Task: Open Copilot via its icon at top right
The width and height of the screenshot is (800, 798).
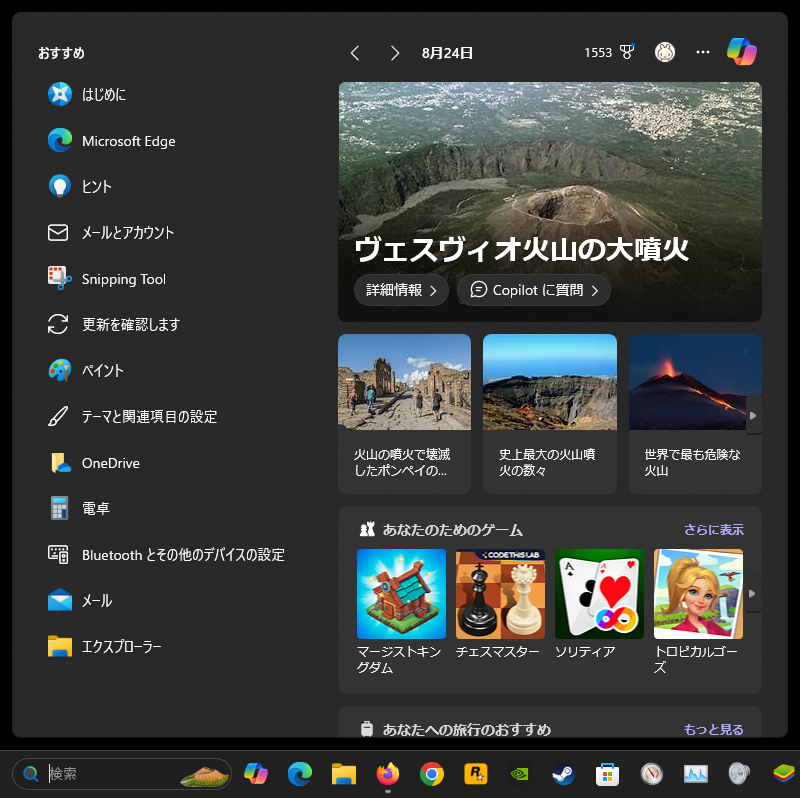Action: click(x=742, y=51)
